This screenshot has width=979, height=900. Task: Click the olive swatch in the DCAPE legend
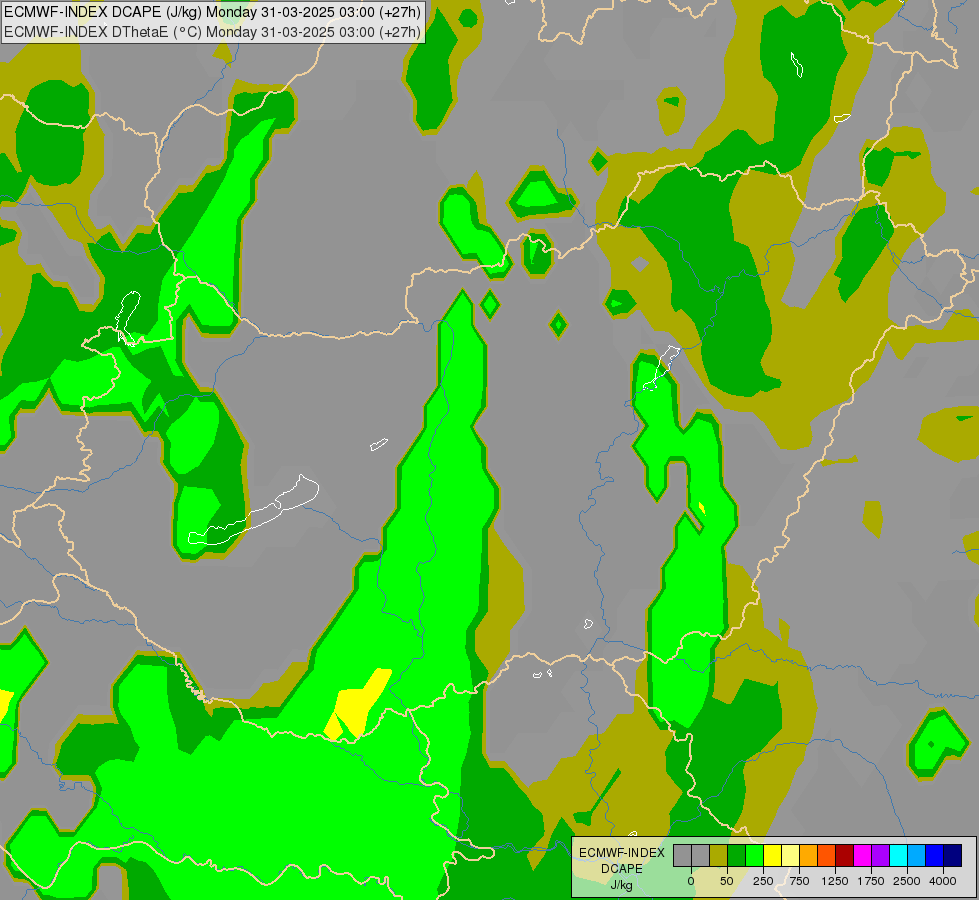pyautogui.click(x=718, y=856)
